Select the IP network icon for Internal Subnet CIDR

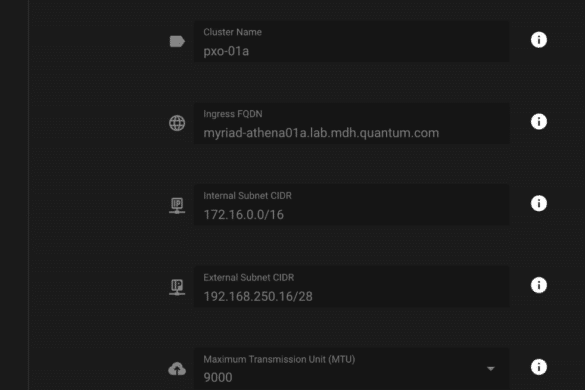click(177, 205)
